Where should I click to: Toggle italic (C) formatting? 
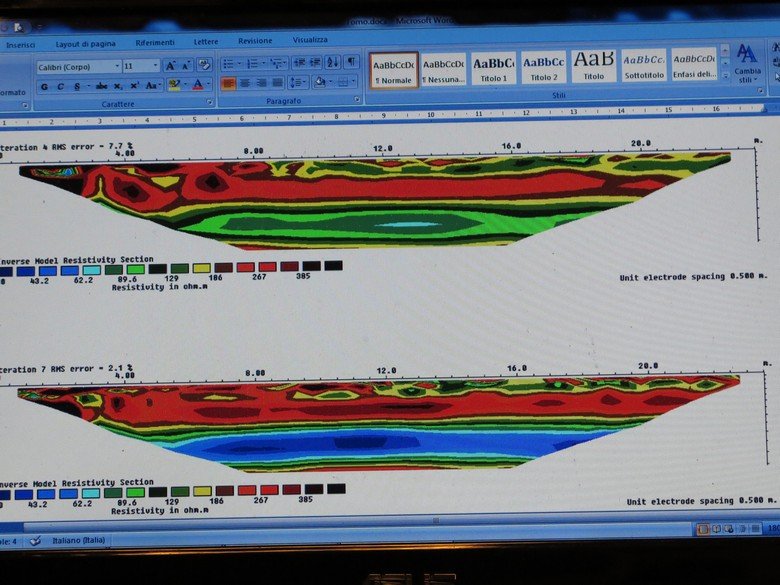click(60, 86)
